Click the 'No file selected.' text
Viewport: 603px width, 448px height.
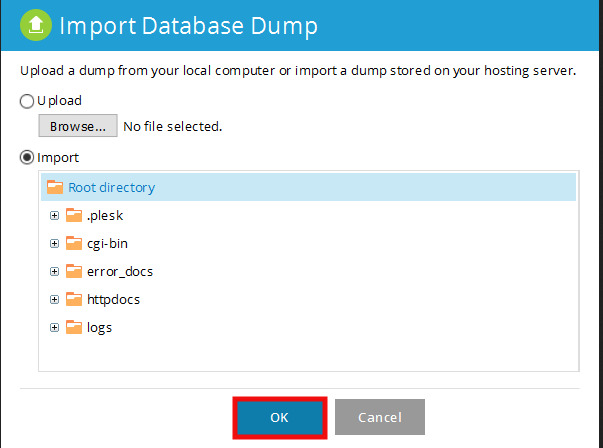173,126
